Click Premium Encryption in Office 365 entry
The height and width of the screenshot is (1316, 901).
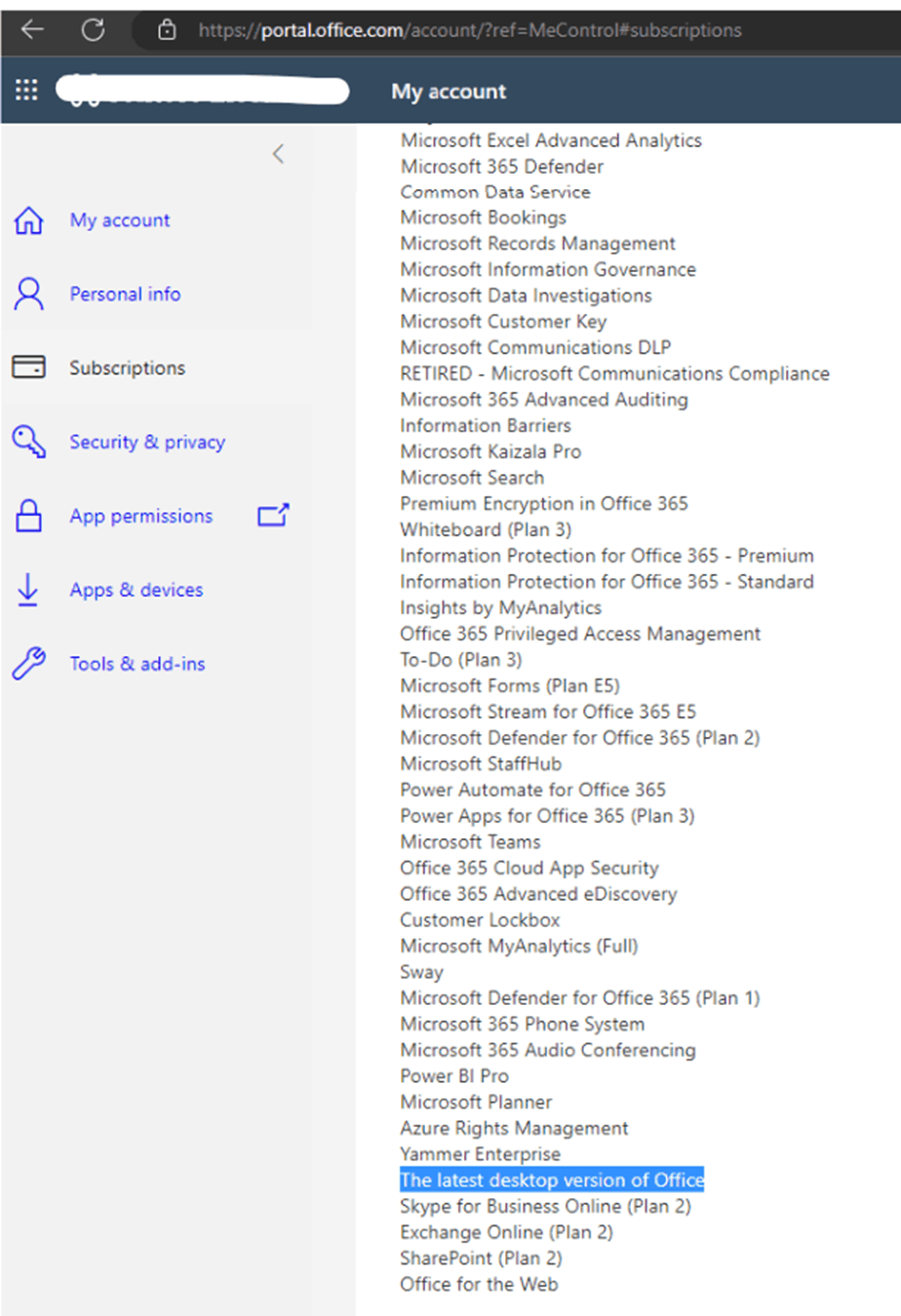pos(544,504)
